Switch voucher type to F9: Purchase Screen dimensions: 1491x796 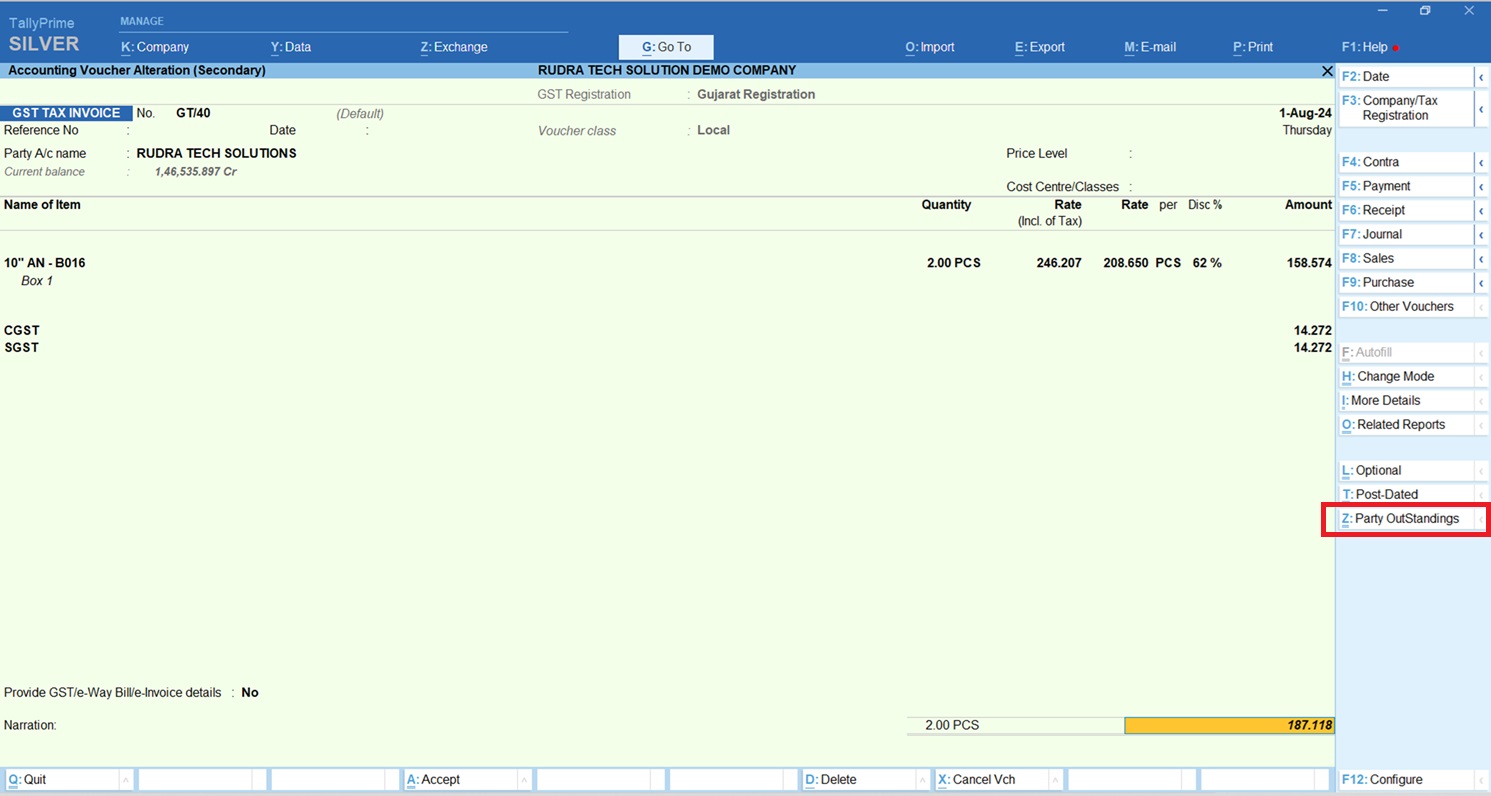pos(1405,283)
